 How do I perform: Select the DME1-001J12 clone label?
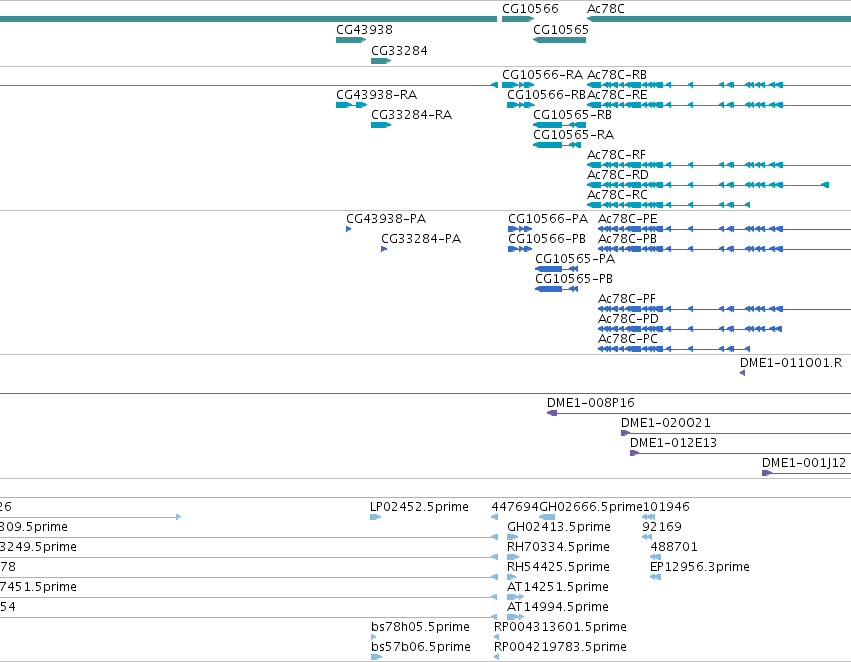pyautogui.click(x=804, y=463)
